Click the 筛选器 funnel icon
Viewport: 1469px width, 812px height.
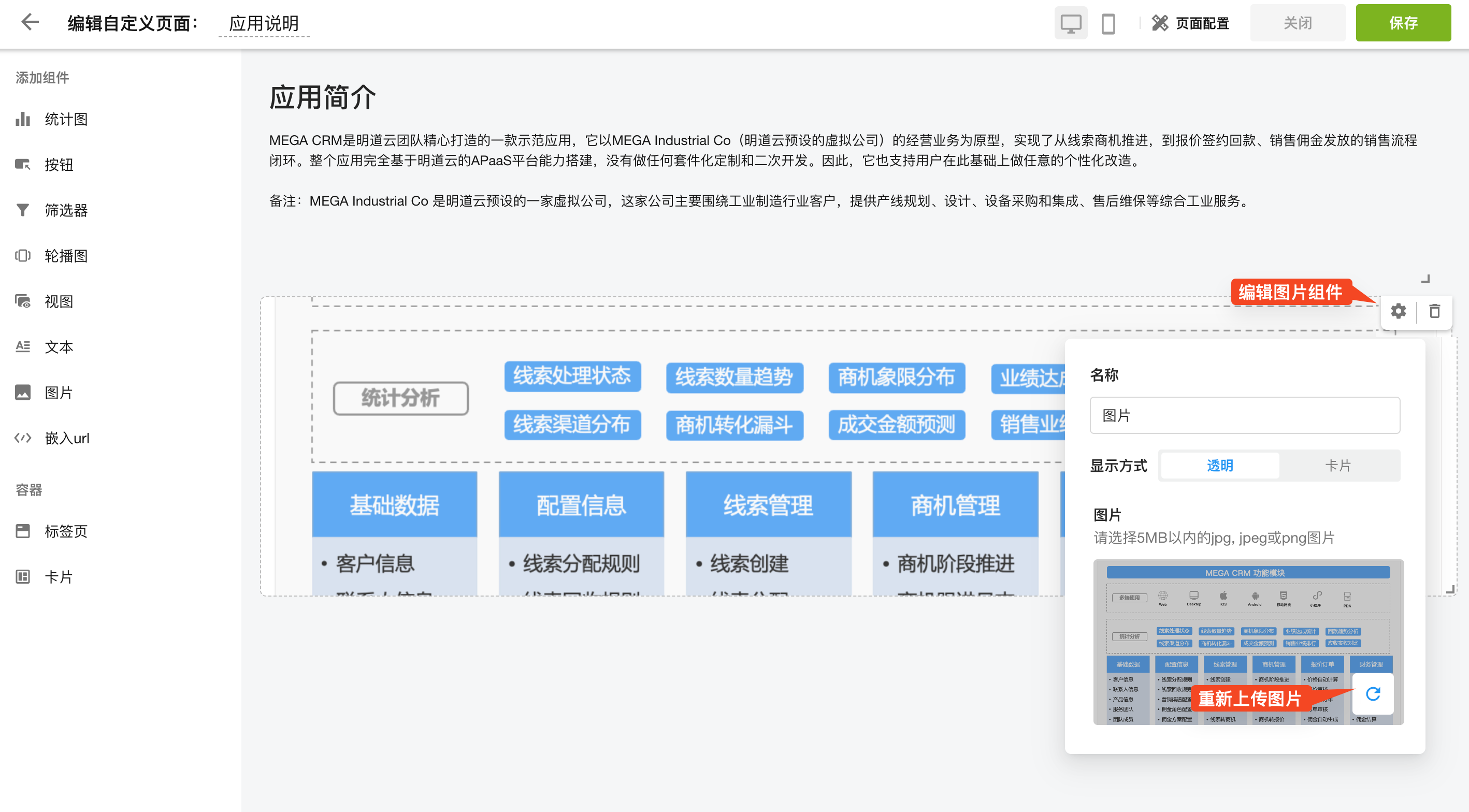pos(23,210)
